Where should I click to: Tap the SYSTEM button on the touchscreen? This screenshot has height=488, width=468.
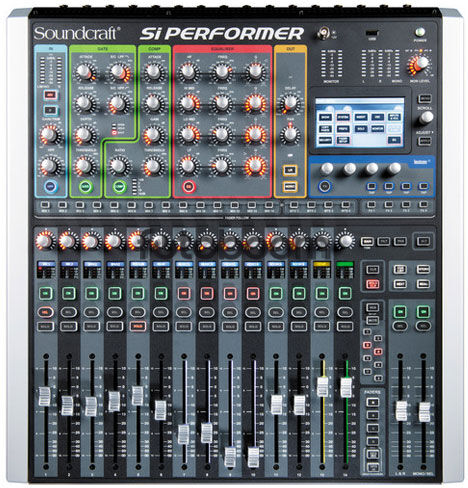(343, 117)
